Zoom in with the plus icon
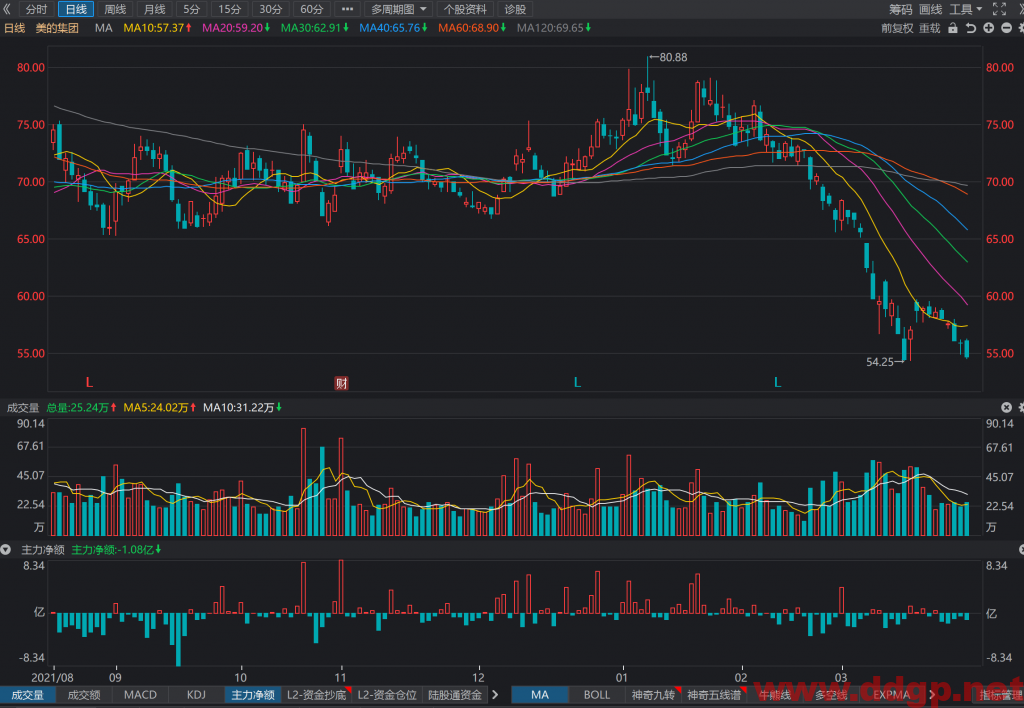This screenshot has width=1024, height=708. coord(989,28)
